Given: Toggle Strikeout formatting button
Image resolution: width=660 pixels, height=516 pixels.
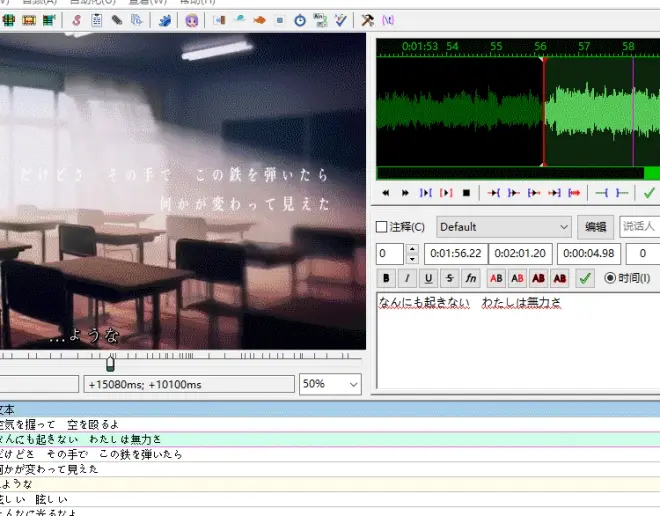Looking at the screenshot, I should (450, 278).
